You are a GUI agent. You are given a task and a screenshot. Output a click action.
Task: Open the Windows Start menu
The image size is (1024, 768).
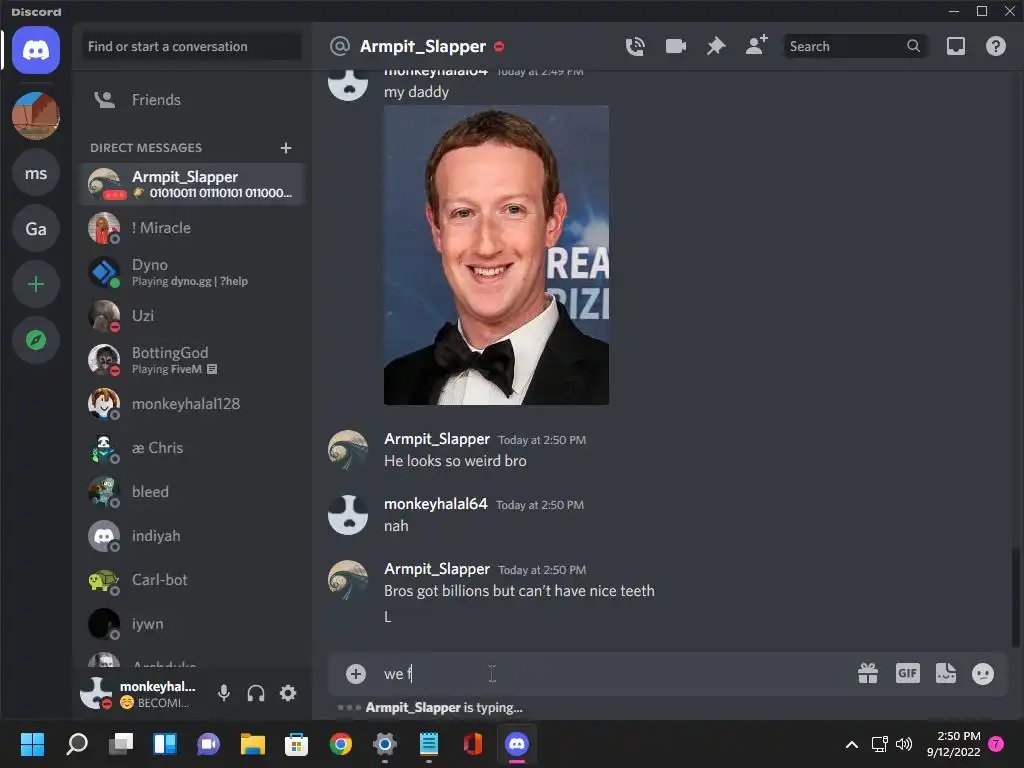point(32,744)
